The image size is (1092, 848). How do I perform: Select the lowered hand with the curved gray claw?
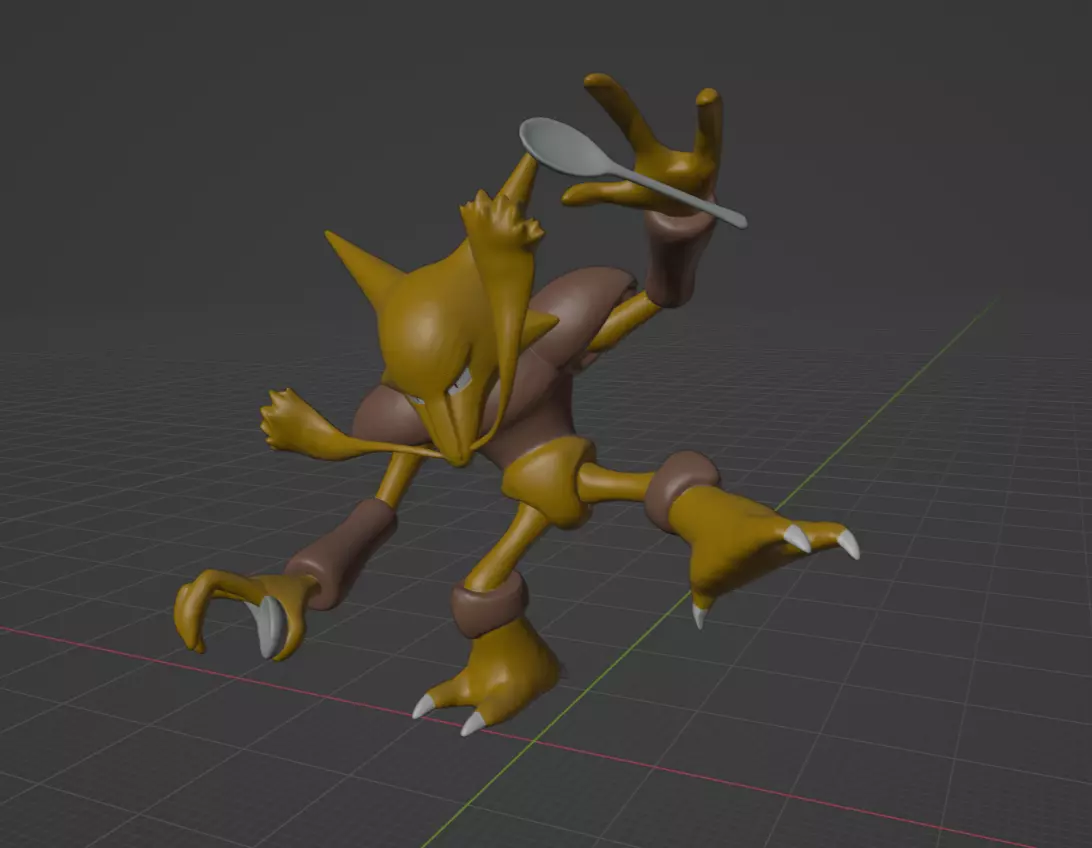pyautogui.click(x=240, y=613)
